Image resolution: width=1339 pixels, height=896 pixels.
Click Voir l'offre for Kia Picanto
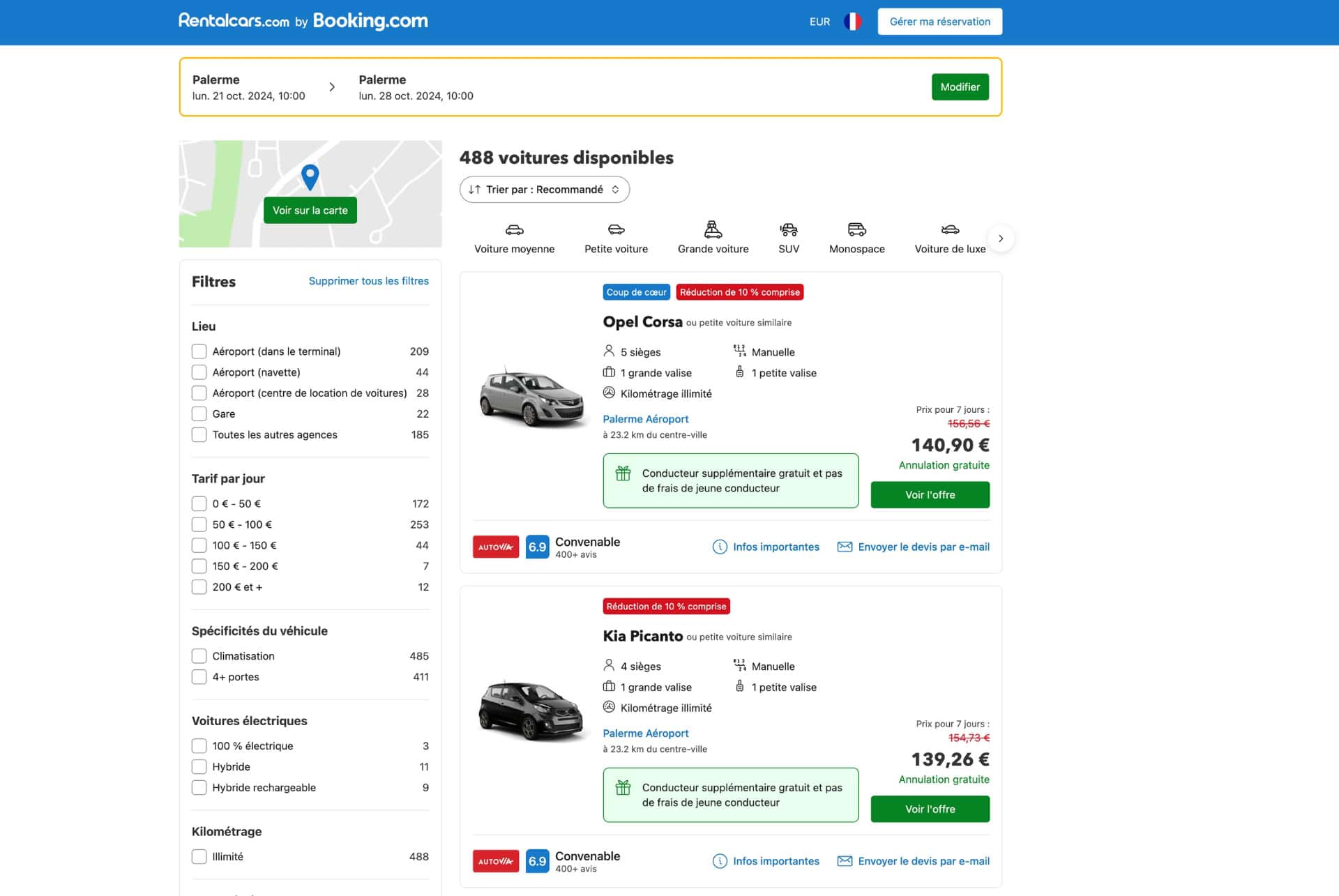click(x=930, y=810)
